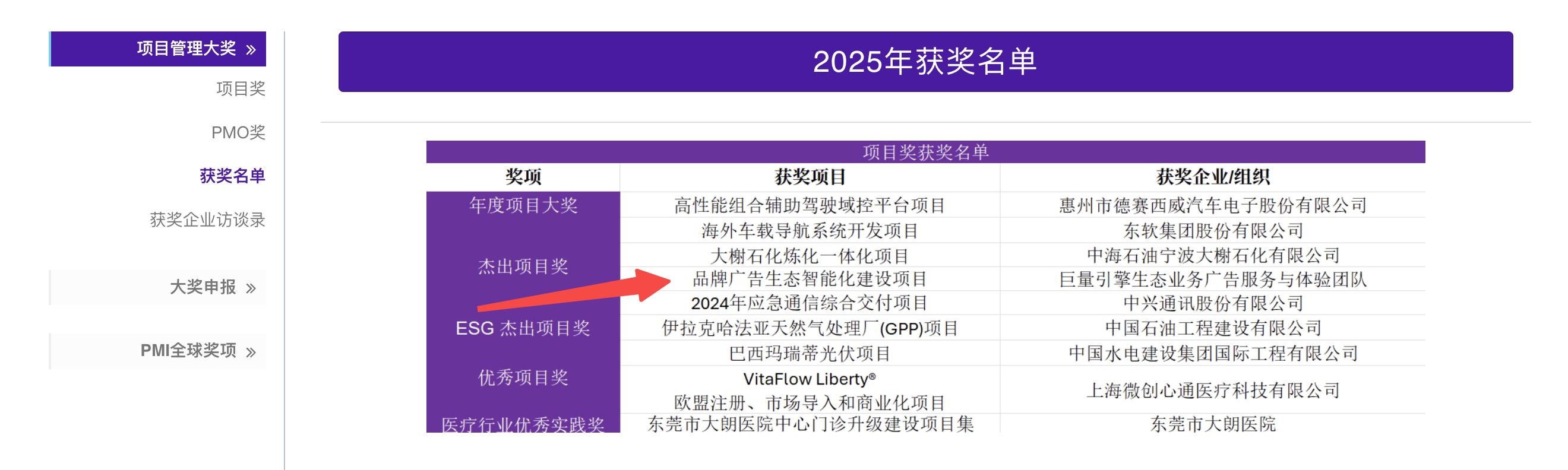
Task: Expand the 项目管理大奖 chevron icon
Action: (251, 50)
